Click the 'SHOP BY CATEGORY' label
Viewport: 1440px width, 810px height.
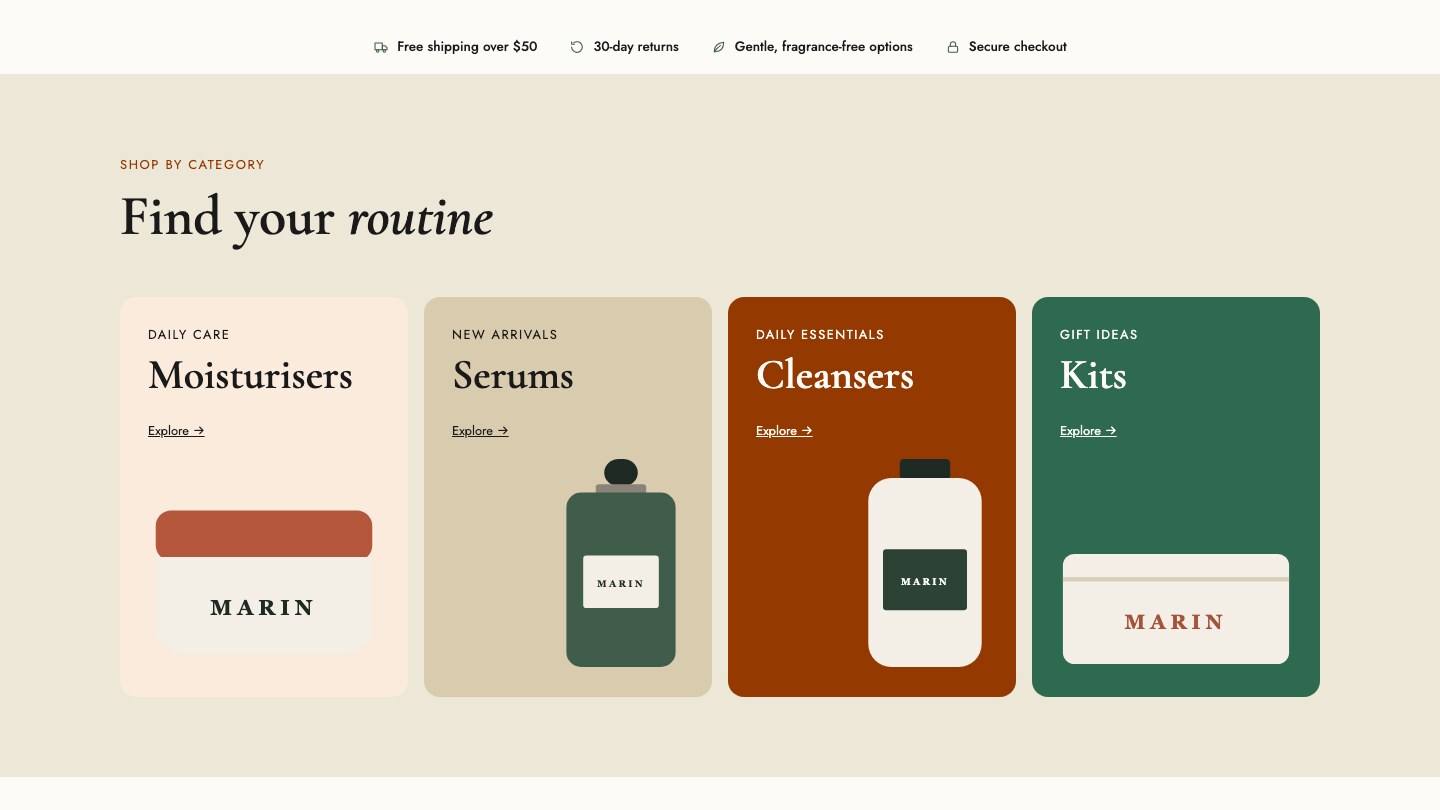[192, 165]
